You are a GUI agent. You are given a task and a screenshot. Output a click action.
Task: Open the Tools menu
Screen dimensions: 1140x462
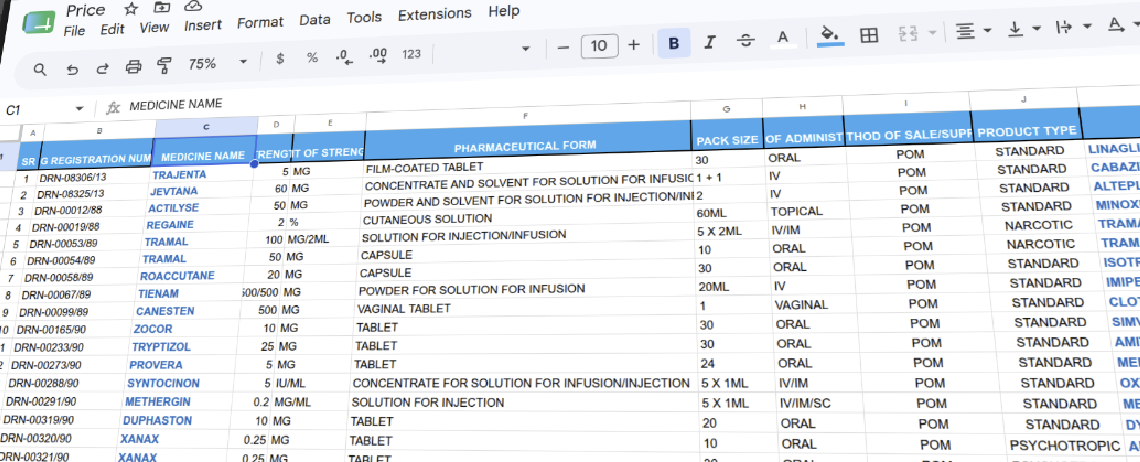364,17
